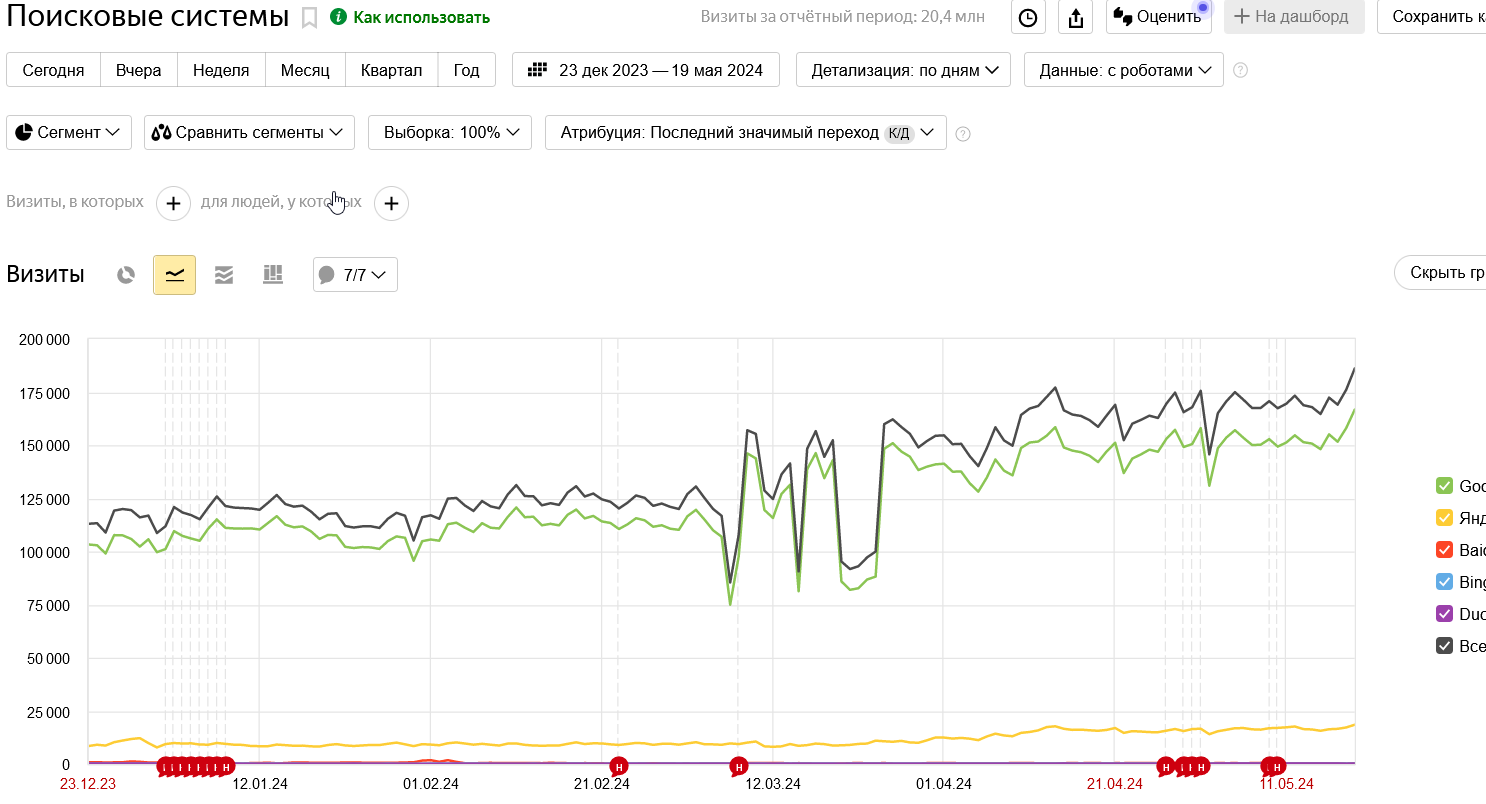Select the Квартал period tab

[x=391, y=70]
